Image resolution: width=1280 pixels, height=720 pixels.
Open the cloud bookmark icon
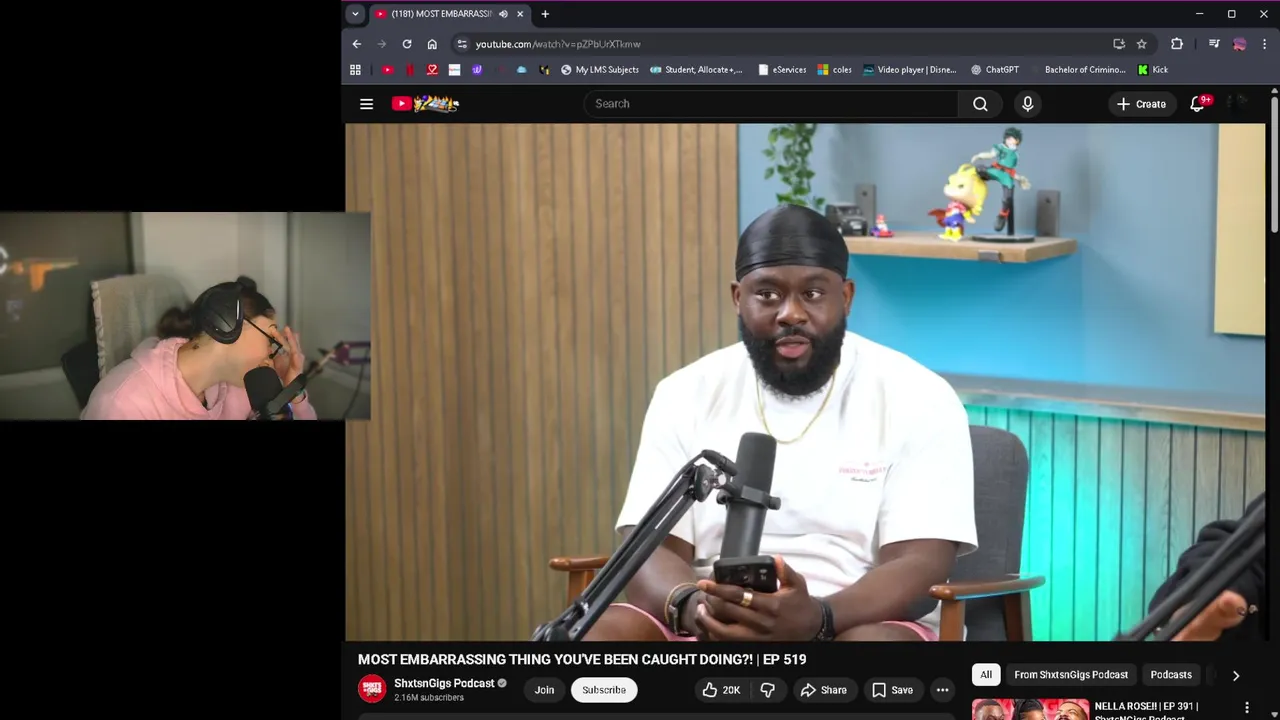pyautogui.click(x=521, y=70)
